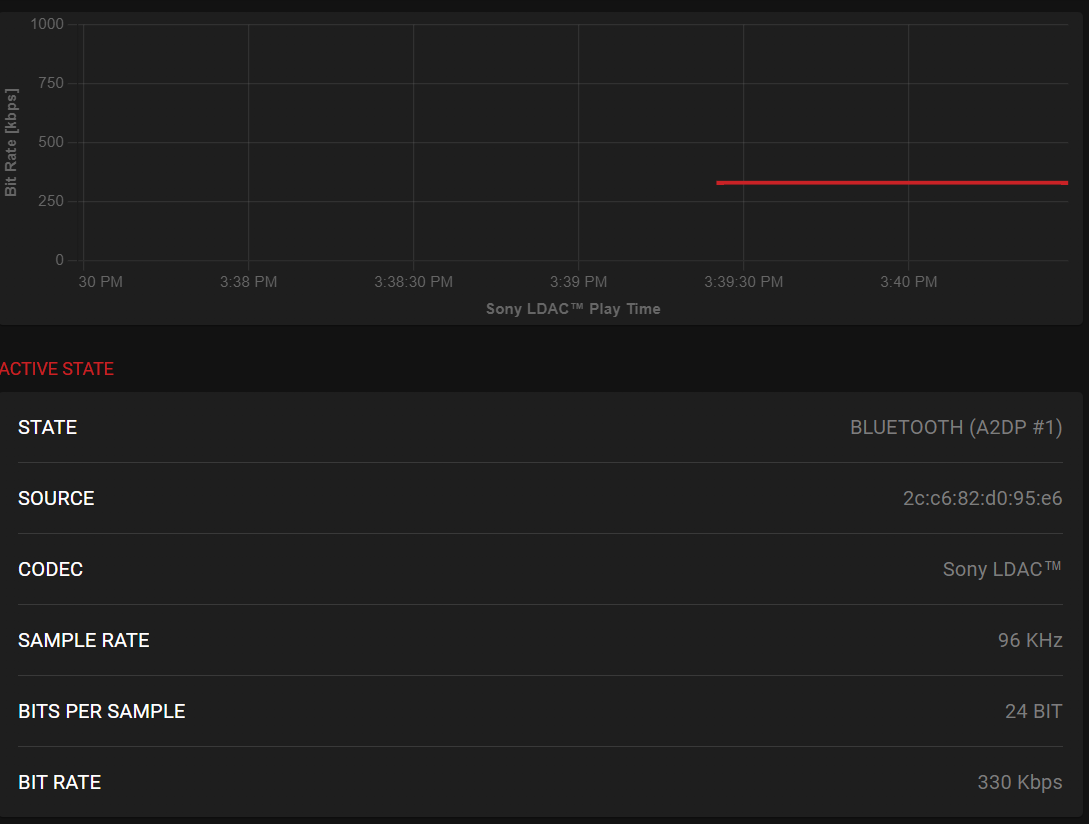Screen dimensions: 1089x824
Task: Select the 3:38:30 PM time axis label
Action: [413, 282]
